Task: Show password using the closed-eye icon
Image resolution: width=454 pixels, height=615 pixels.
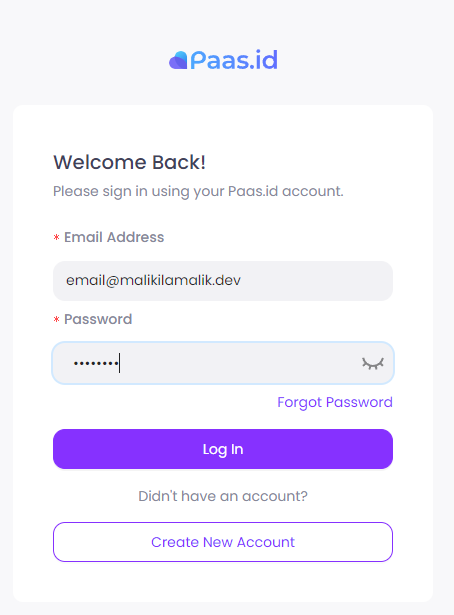Action: [x=372, y=363]
